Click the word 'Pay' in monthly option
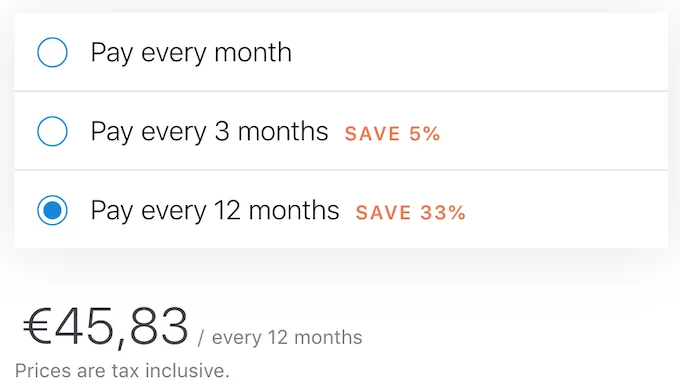Screen dimensions: 680x391 click(111, 54)
